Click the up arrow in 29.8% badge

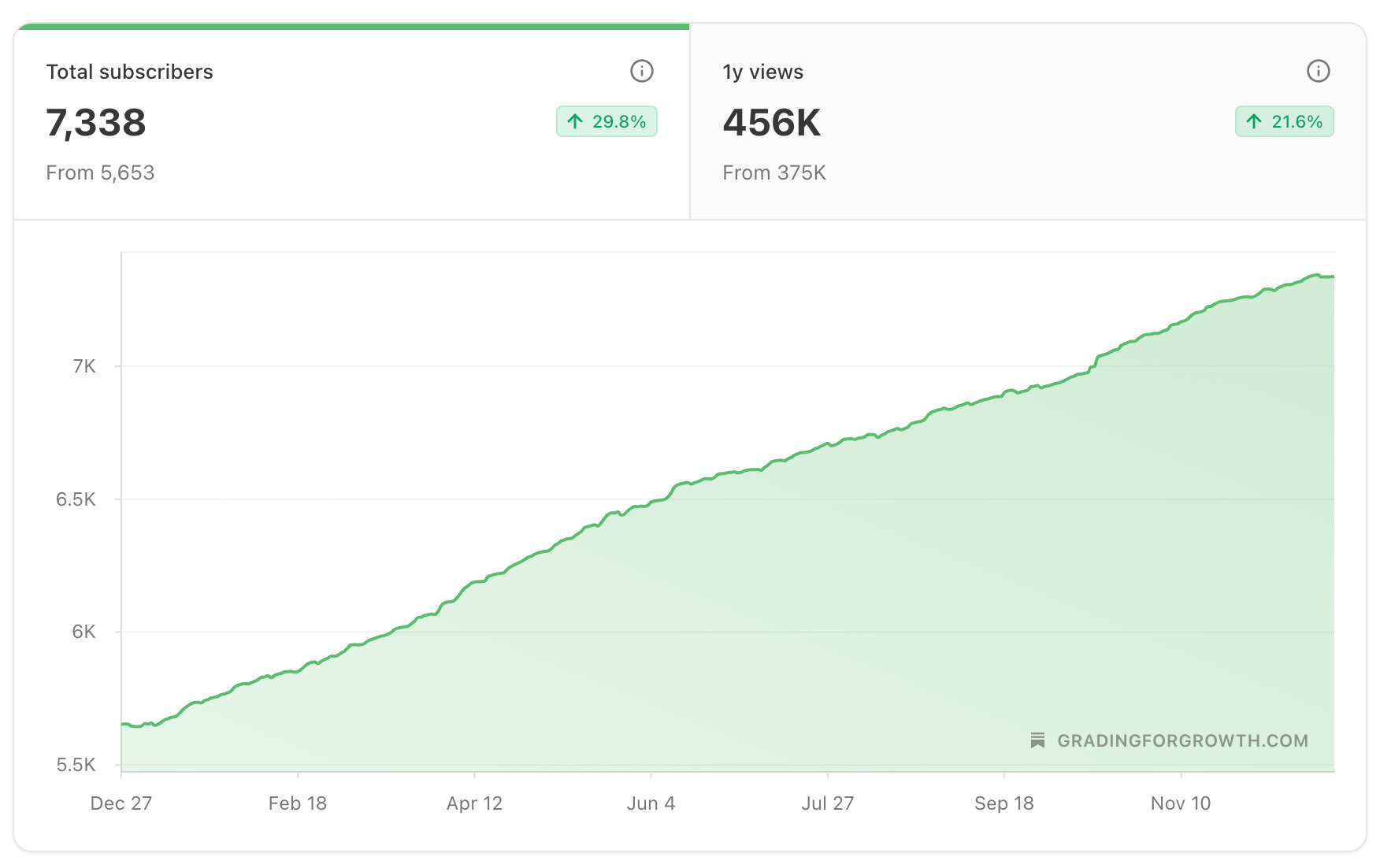575,121
